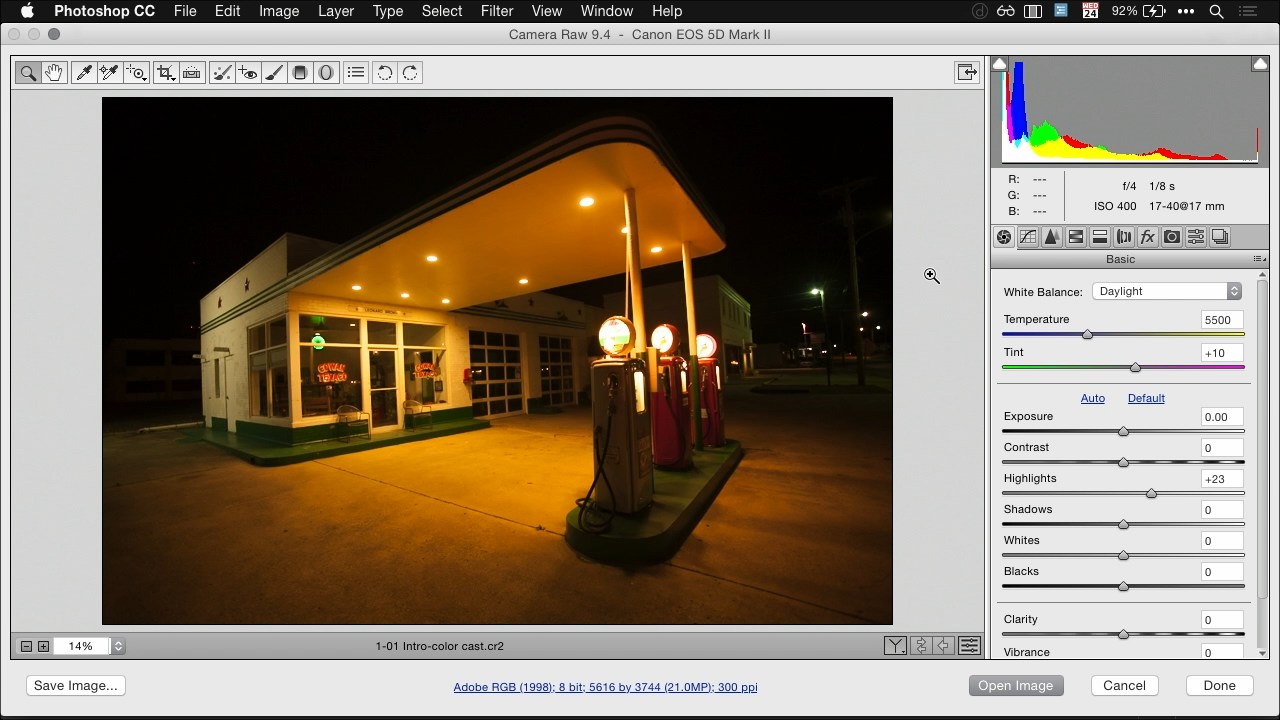This screenshot has height=720, width=1280.
Task: Toggle between current settings and defaults
Action: click(969, 646)
